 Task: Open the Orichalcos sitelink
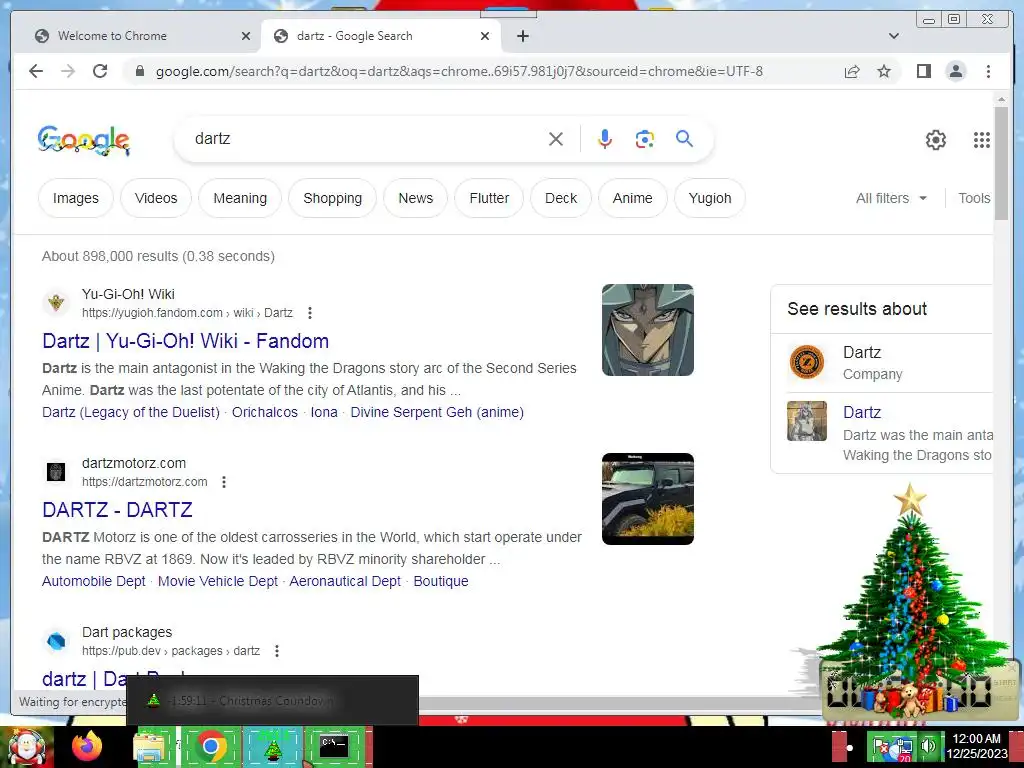pos(264,412)
